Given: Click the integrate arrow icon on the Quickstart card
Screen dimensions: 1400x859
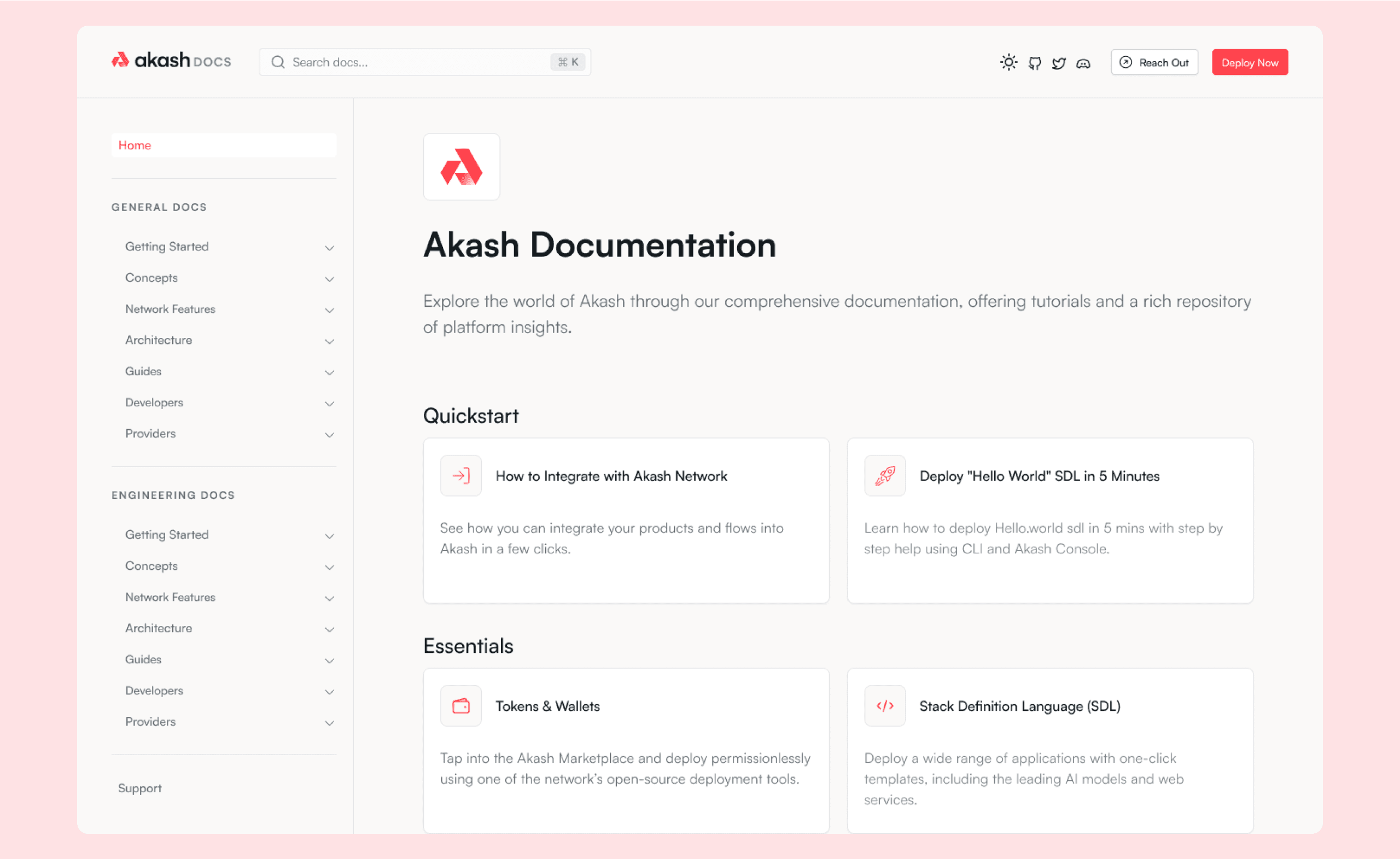Looking at the screenshot, I should (x=461, y=476).
